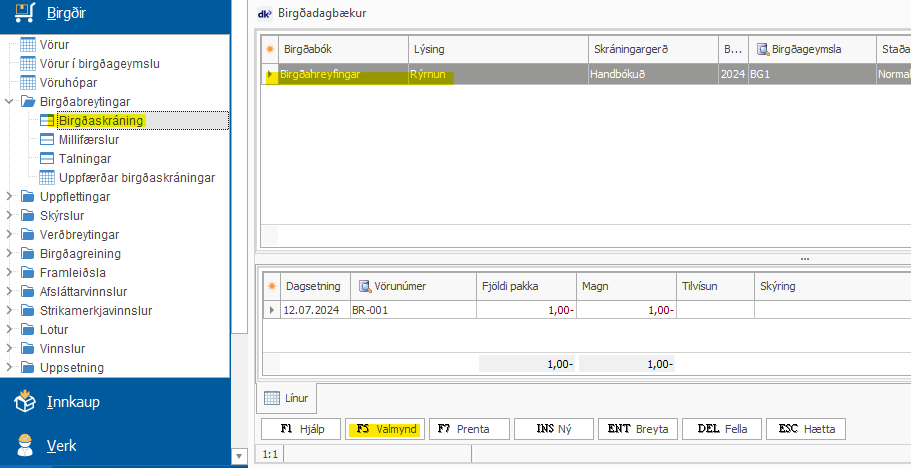Expand the Skýrslur folder

tap(9, 216)
